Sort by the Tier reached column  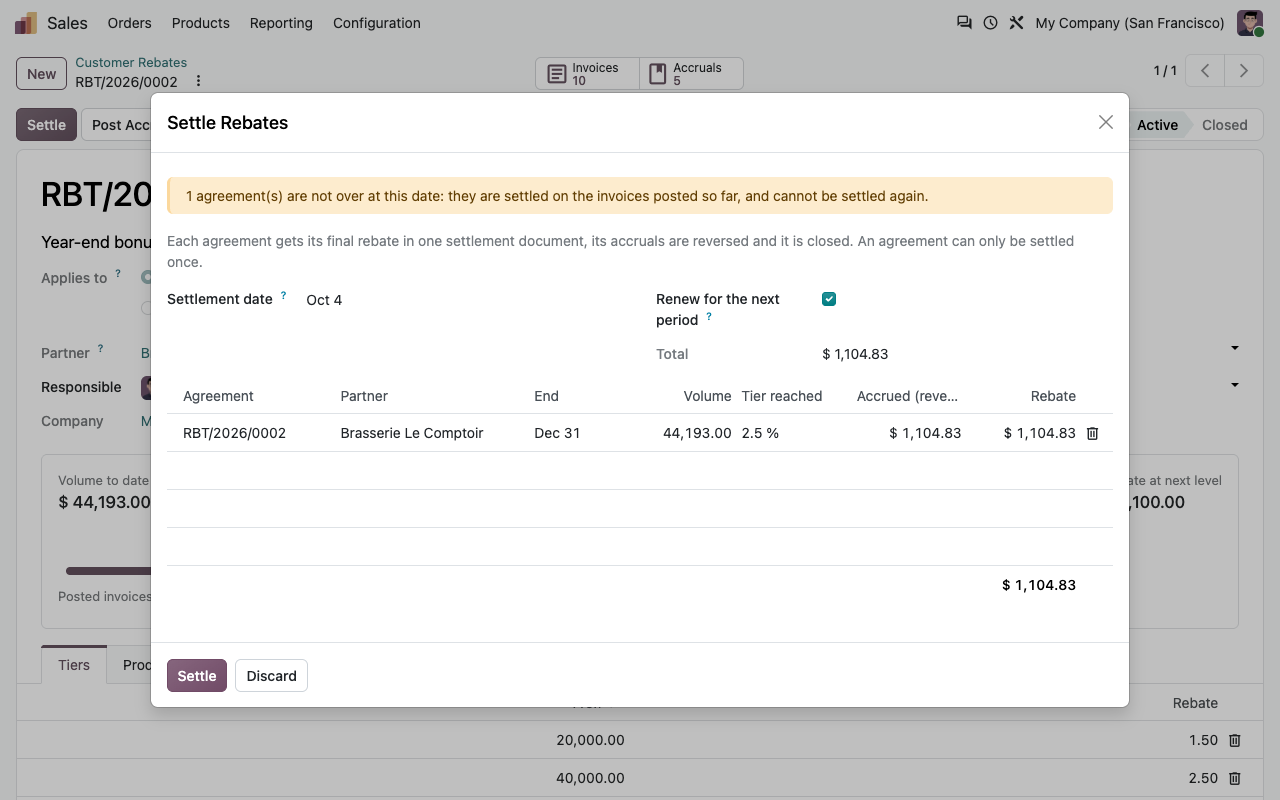pyautogui.click(x=782, y=396)
